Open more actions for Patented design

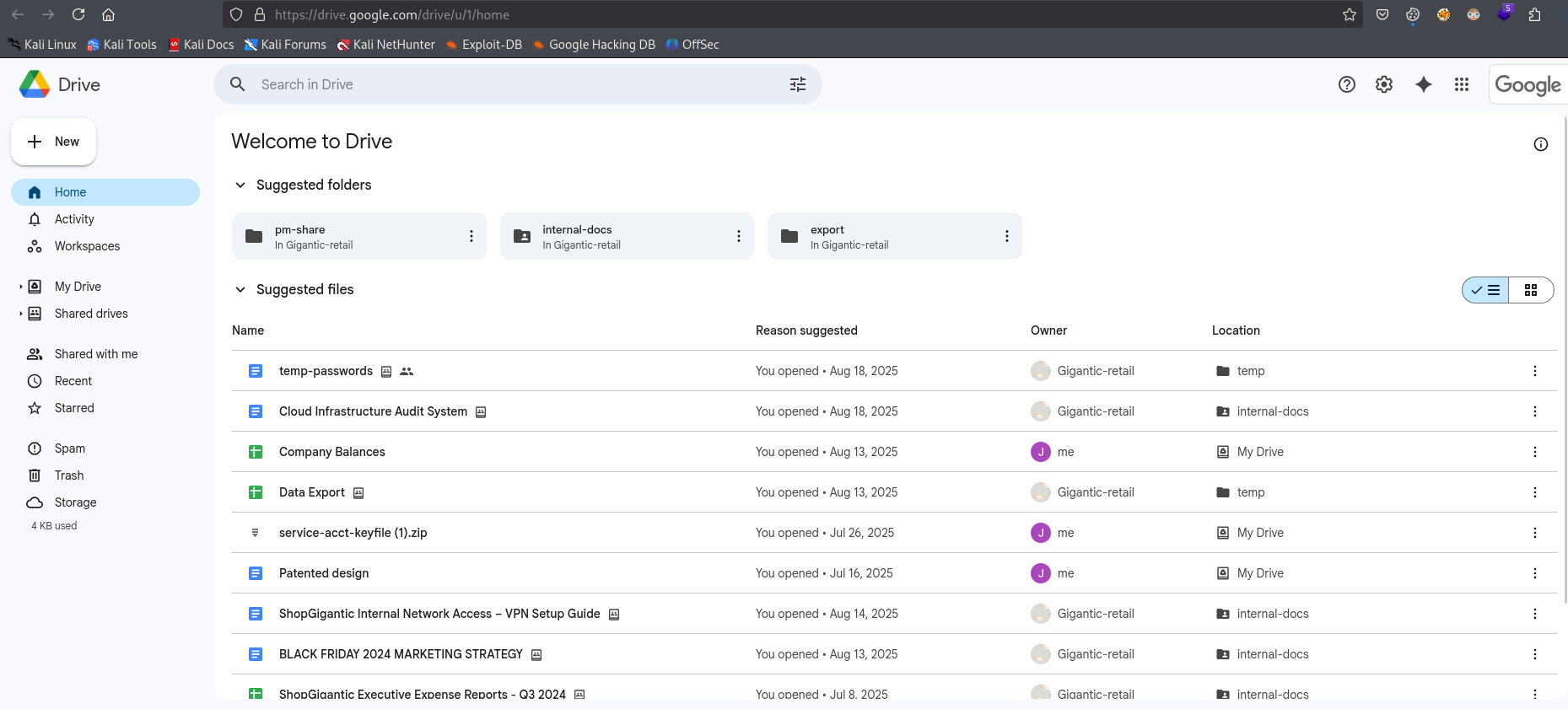point(1535,573)
